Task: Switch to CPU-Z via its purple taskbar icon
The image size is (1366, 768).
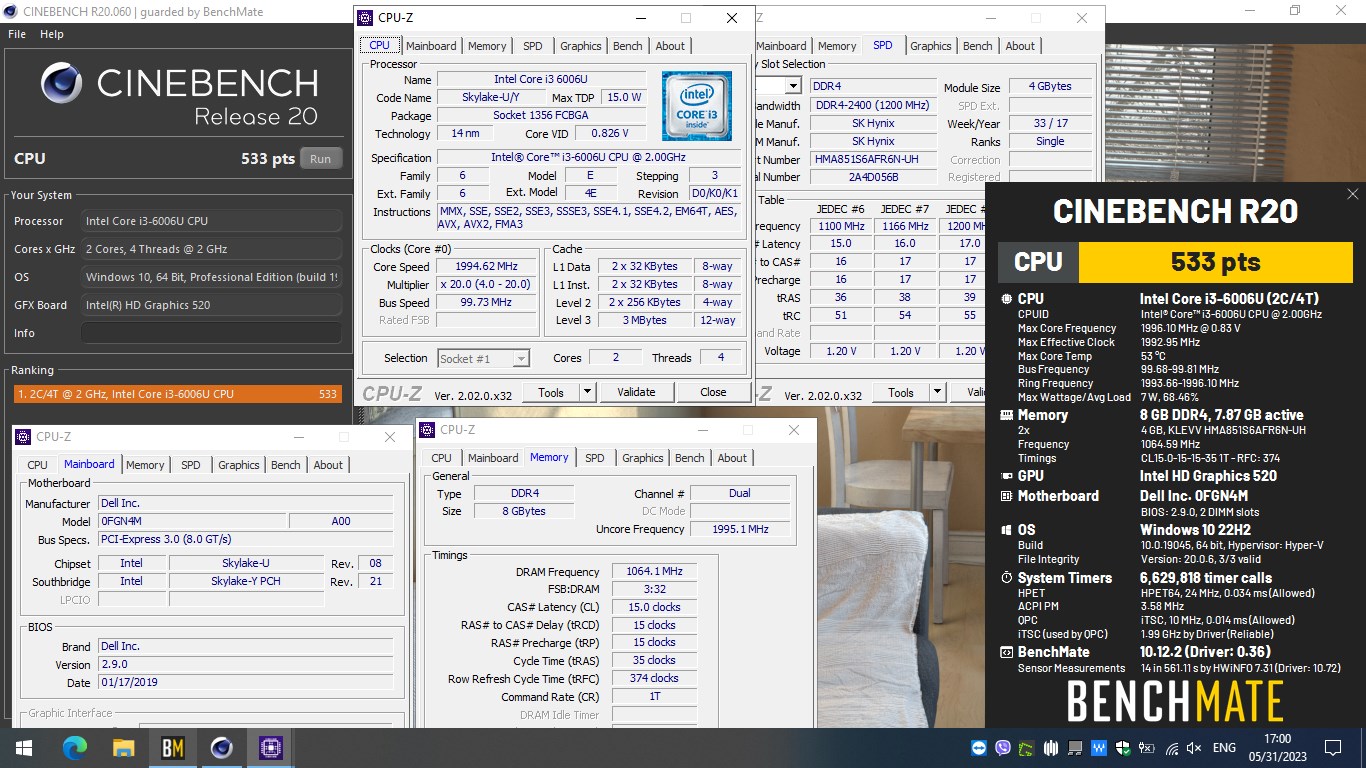Action: (x=270, y=747)
